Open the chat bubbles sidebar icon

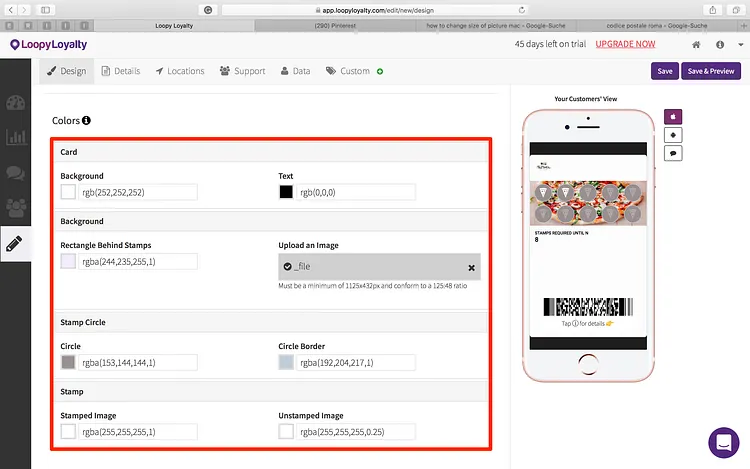[15, 173]
